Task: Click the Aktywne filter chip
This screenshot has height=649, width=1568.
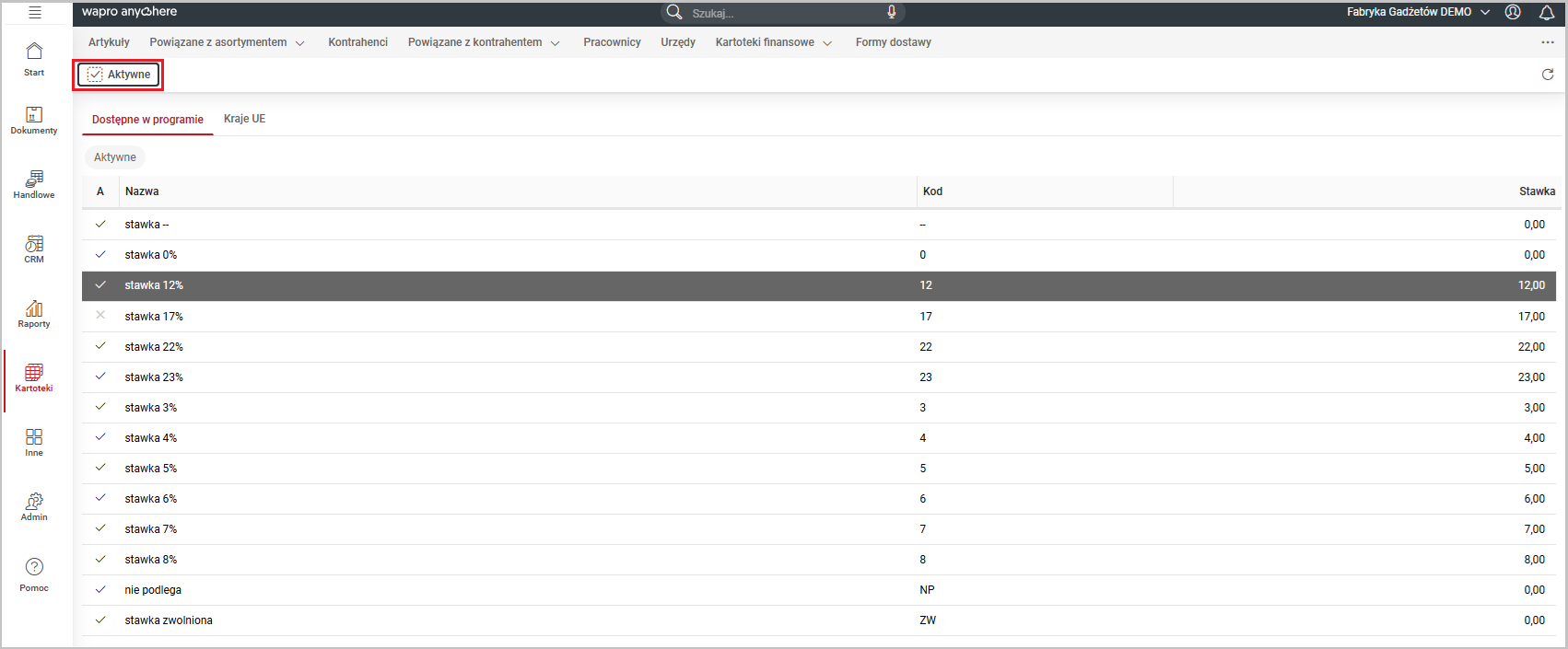Action: click(x=115, y=157)
